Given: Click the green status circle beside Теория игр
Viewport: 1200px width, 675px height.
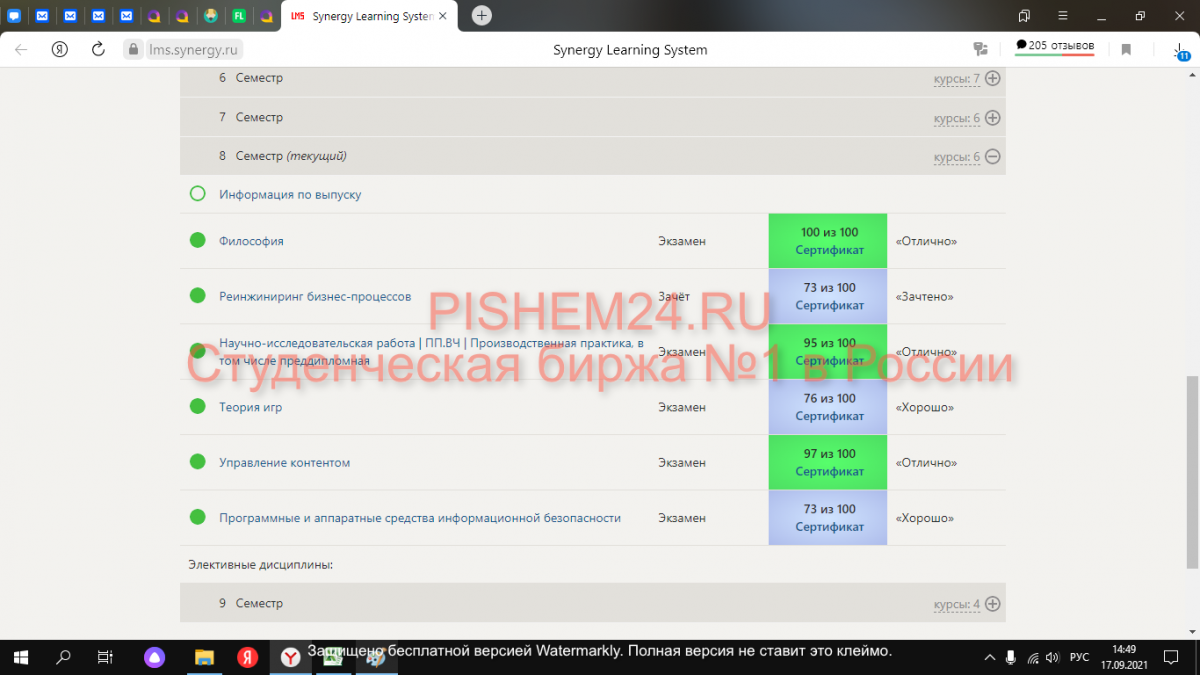Looking at the screenshot, I should click(198, 407).
